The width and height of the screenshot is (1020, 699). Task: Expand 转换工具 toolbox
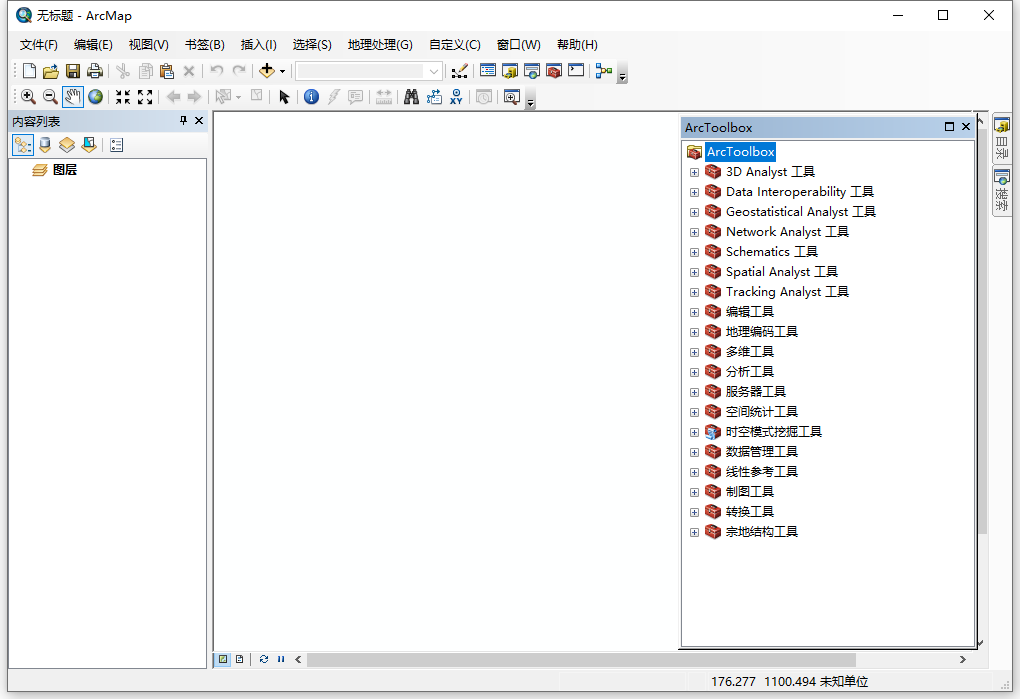pos(694,512)
